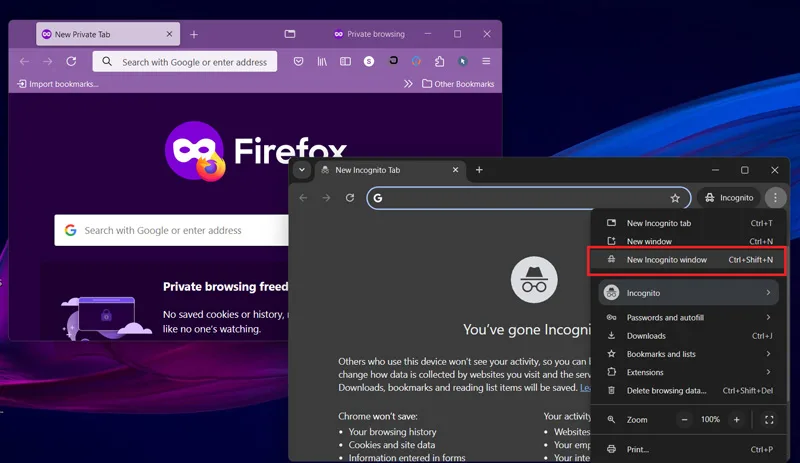Click the blue-orange circular extension icon in Firefox

(x=416, y=61)
